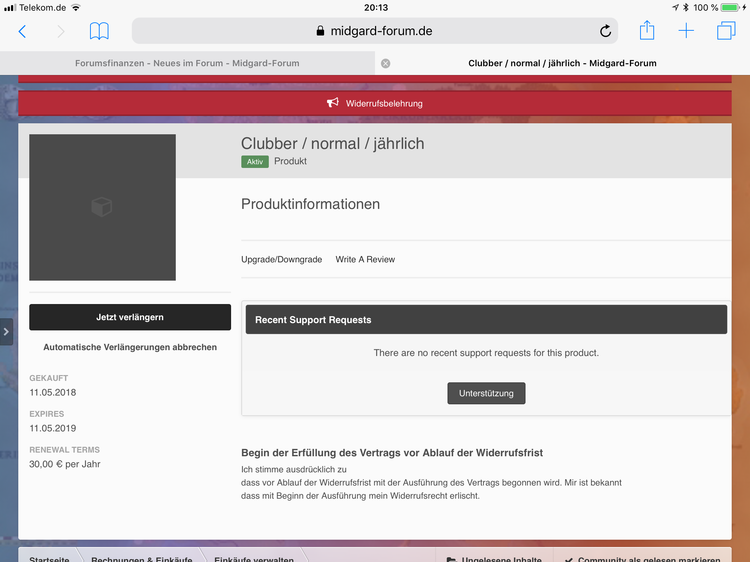Click the renewal price 30,00 € per Jahr
This screenshot has width=750, height=562.
[x=65, y=464]
